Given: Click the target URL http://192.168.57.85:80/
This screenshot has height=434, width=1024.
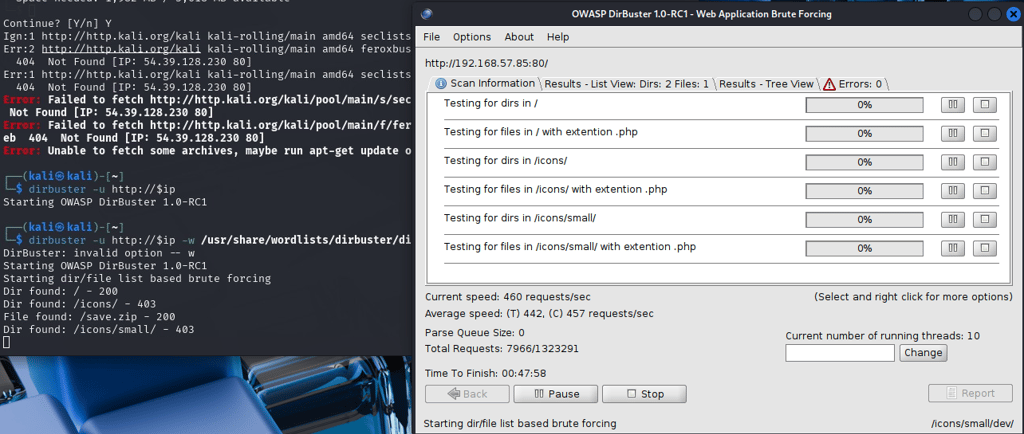Looking at the screenshot, I should pos(486,63).
